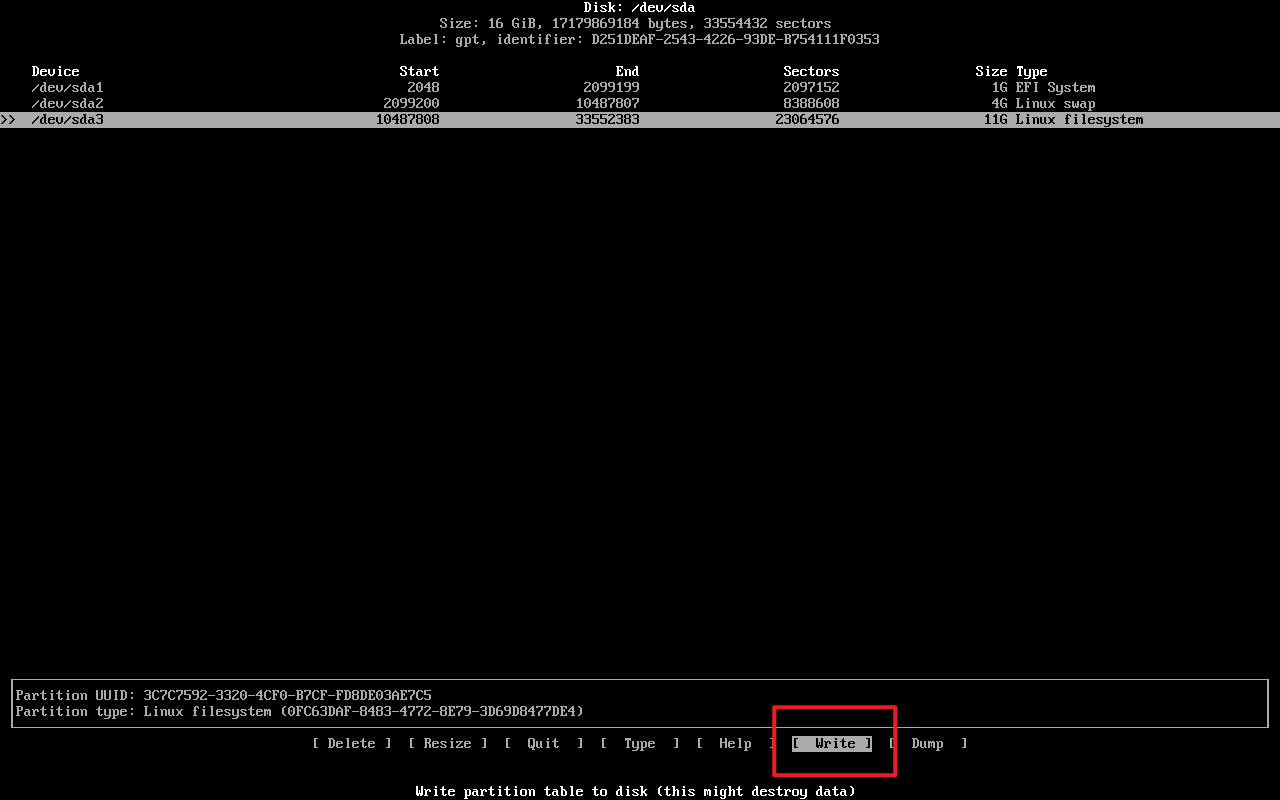
Task: Click the Sectors column header
Action: click(811, 71)
